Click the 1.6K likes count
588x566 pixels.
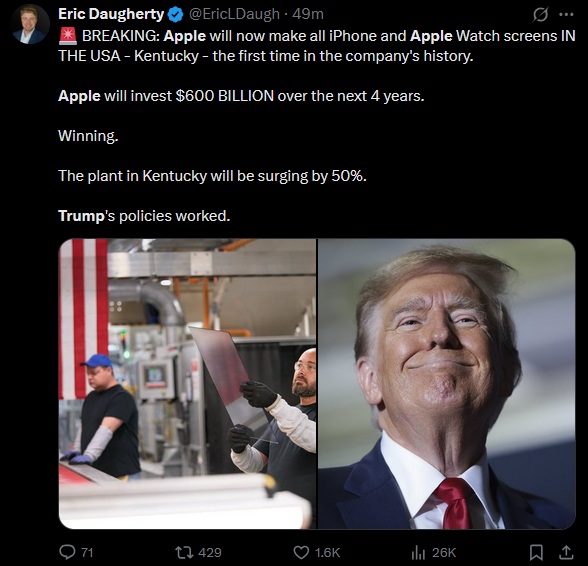[327, 552]
